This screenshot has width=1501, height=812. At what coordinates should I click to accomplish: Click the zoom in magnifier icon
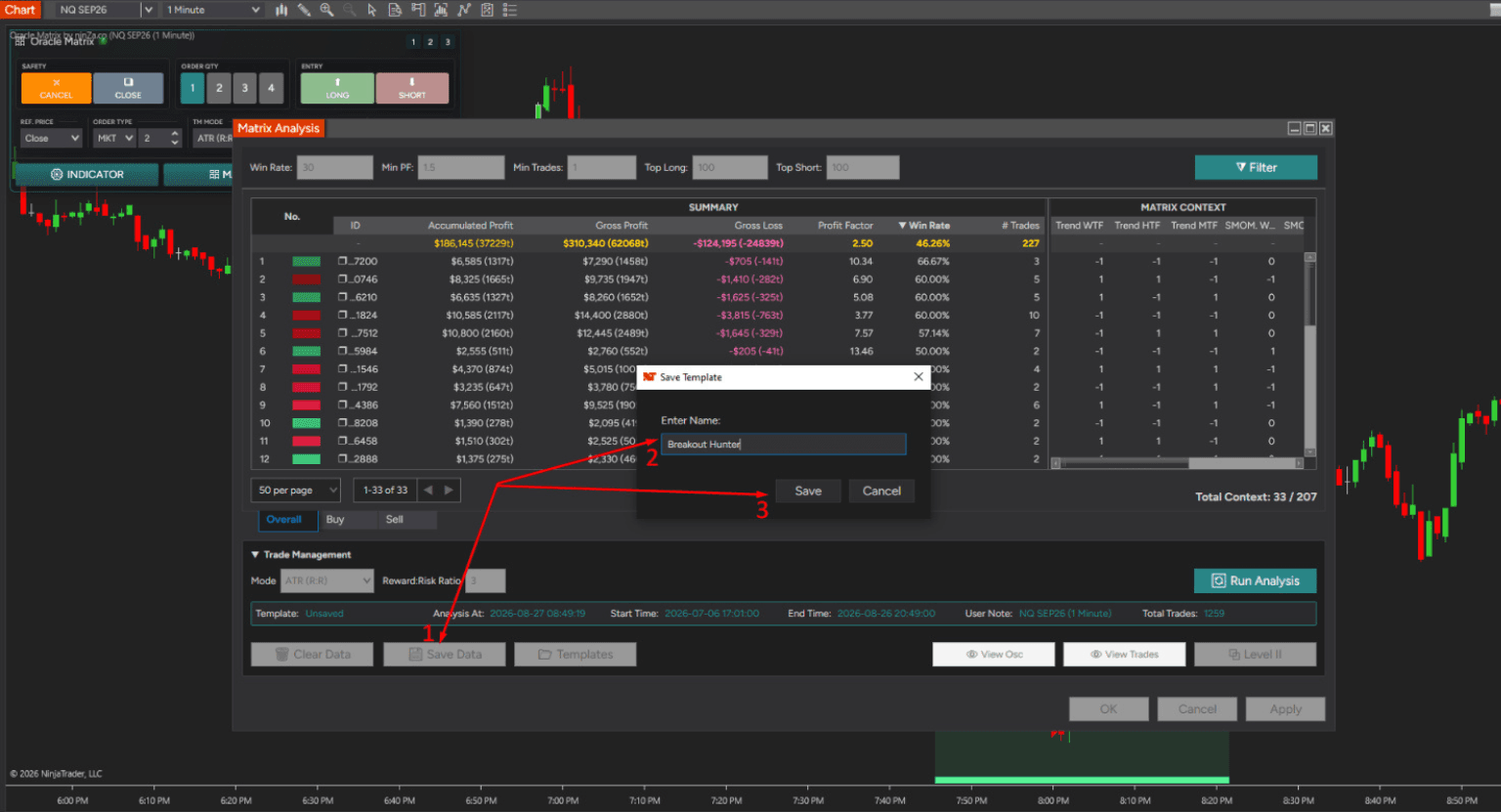[326, 10]
